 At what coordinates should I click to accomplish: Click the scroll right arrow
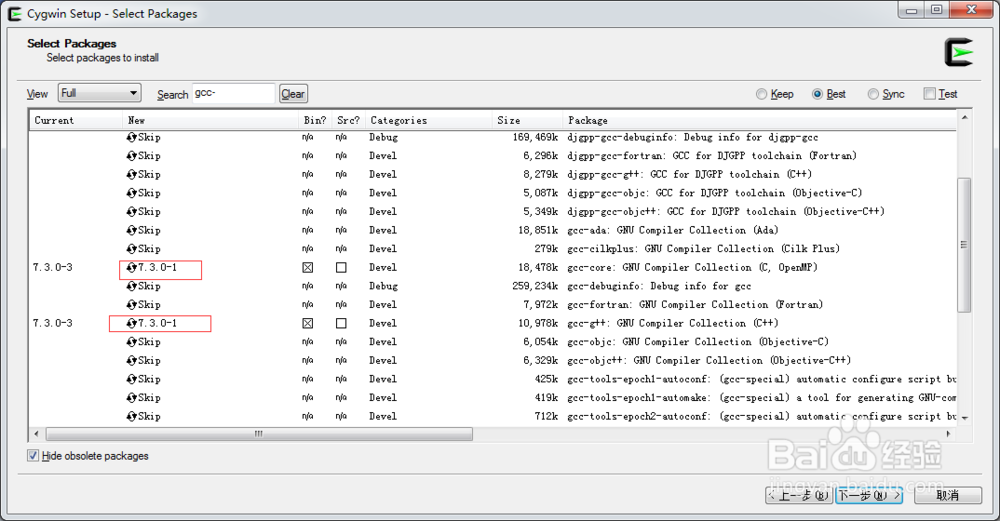(949, 434)
